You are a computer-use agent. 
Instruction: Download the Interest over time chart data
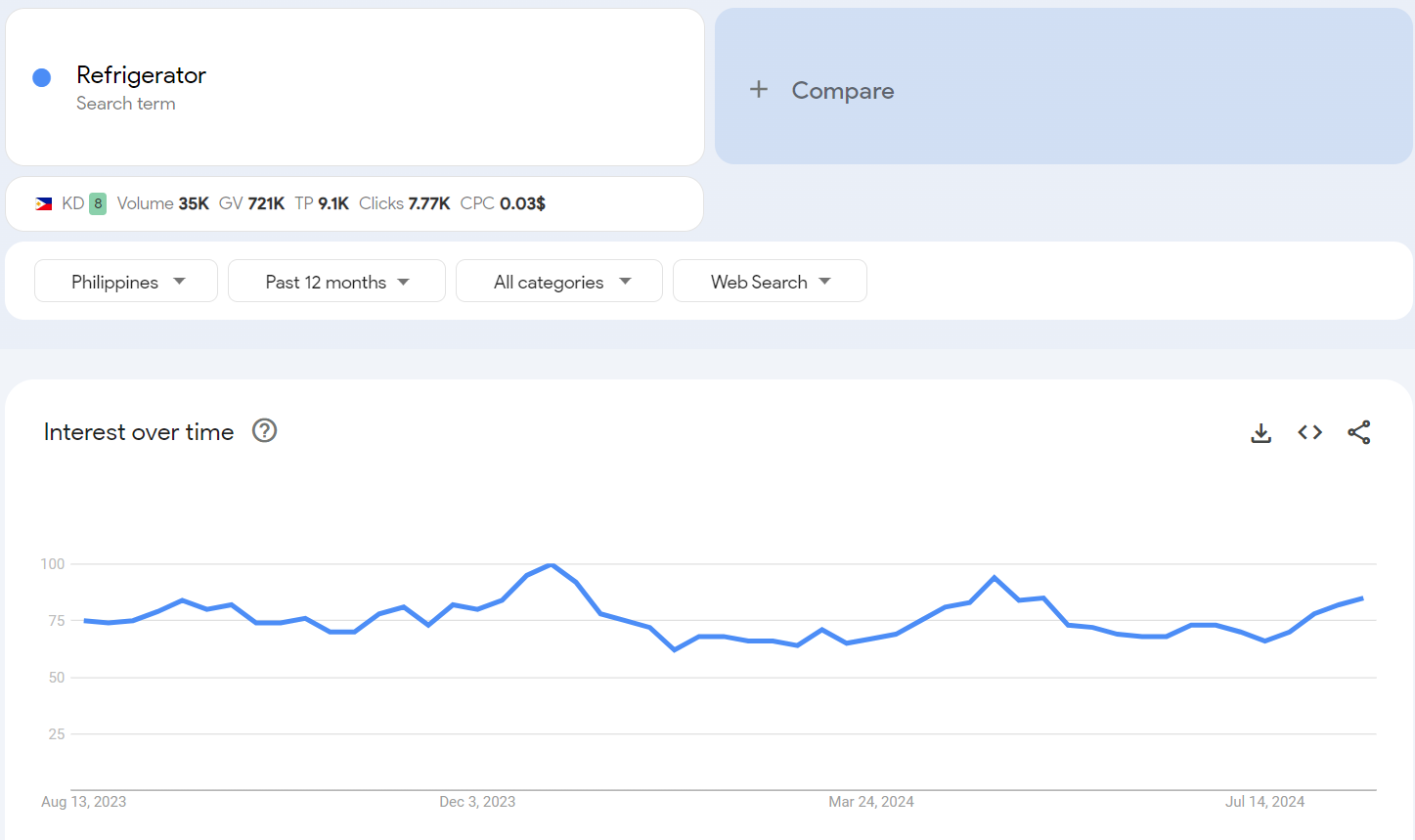[x=1260, y=432]
